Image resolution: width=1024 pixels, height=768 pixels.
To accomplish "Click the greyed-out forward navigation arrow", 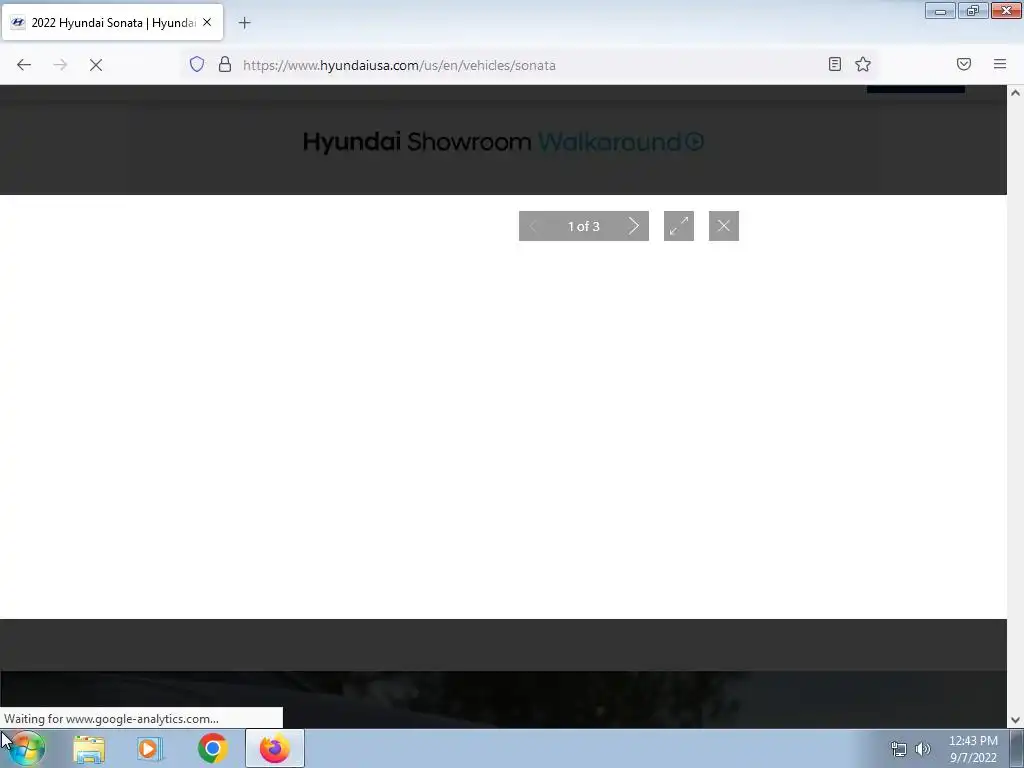I will 60,65.
